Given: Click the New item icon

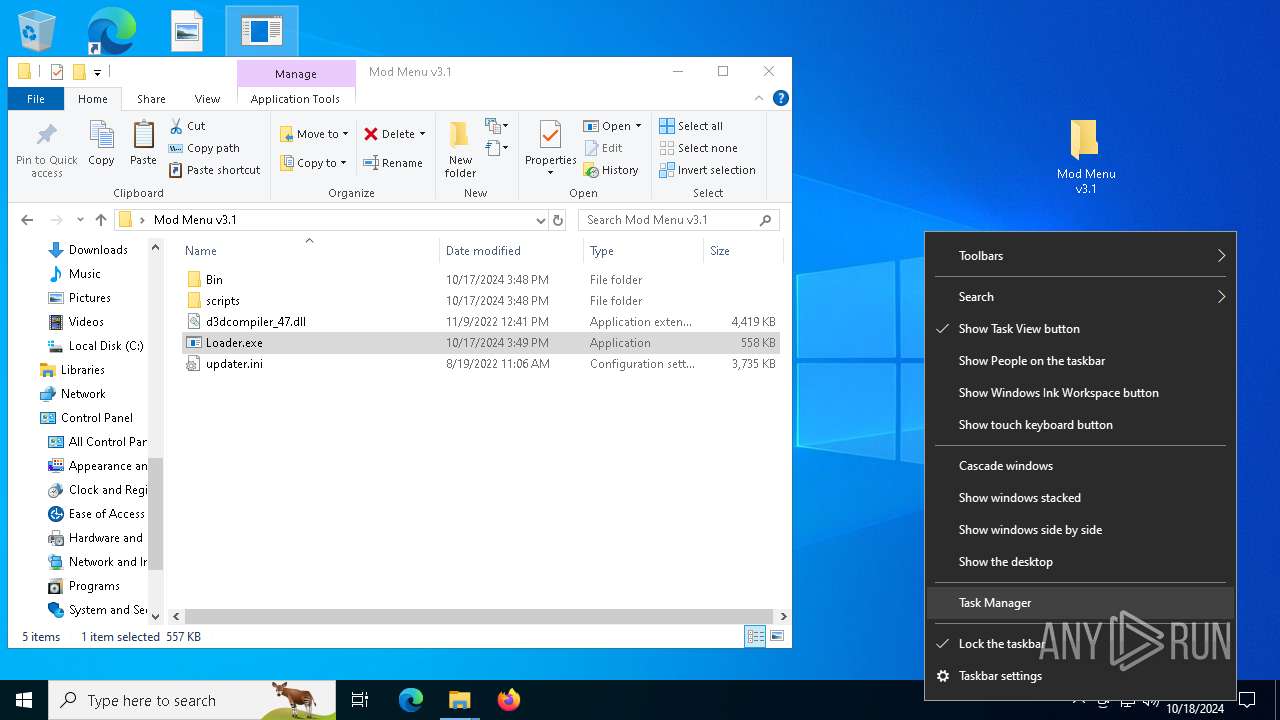Looking at the screenshot, I should [497, 126].
